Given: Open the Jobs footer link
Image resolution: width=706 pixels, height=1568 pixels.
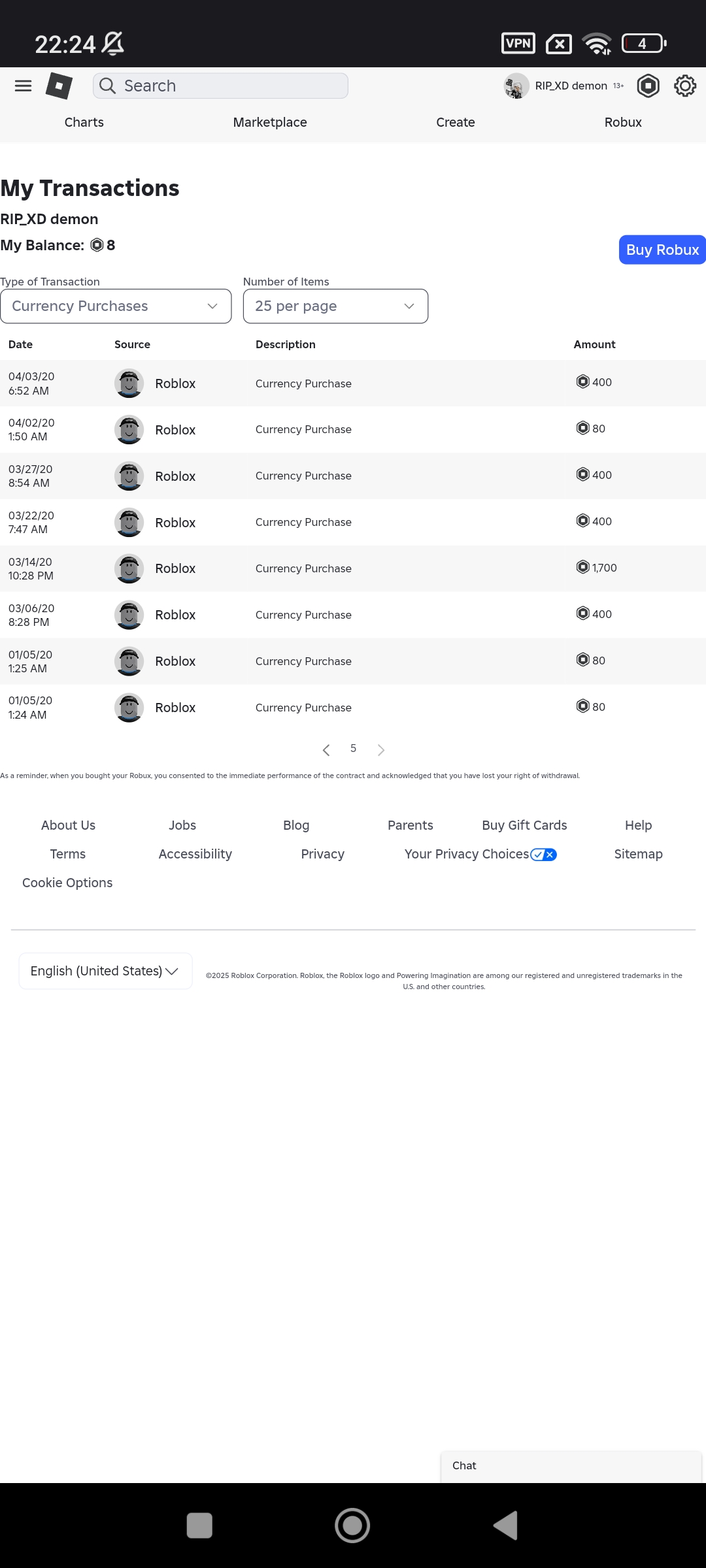Looking at the screenshot, I should (182, 825).
